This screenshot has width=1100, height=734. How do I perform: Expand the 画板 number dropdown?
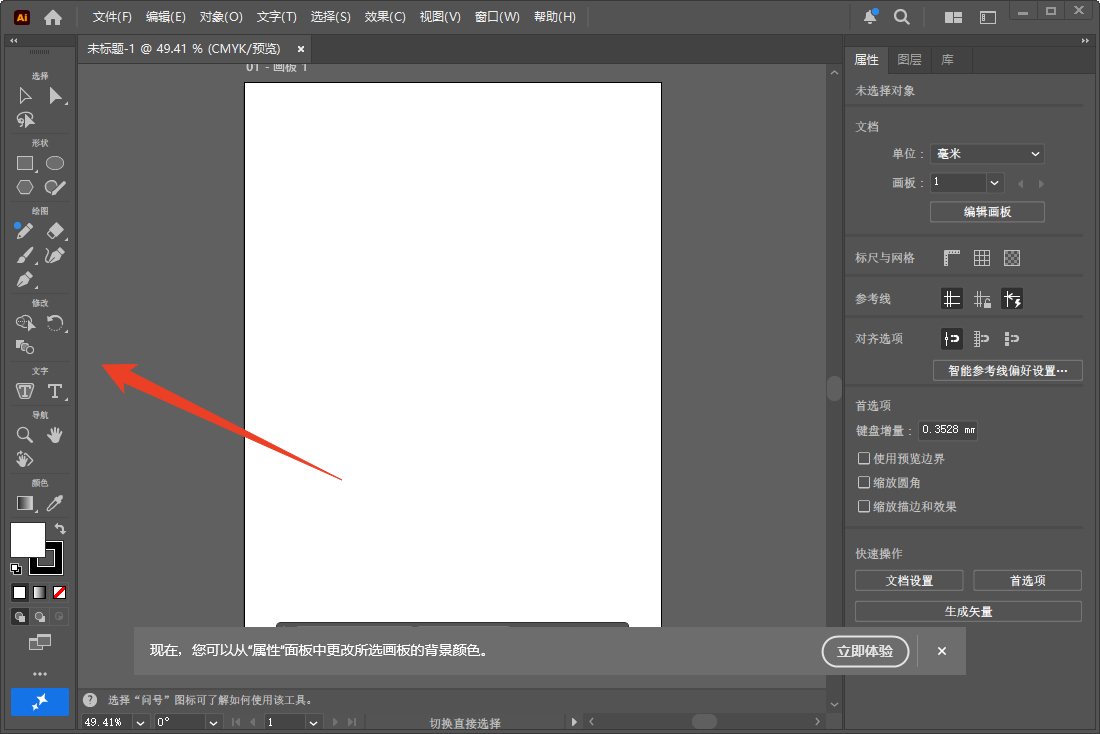994,183
